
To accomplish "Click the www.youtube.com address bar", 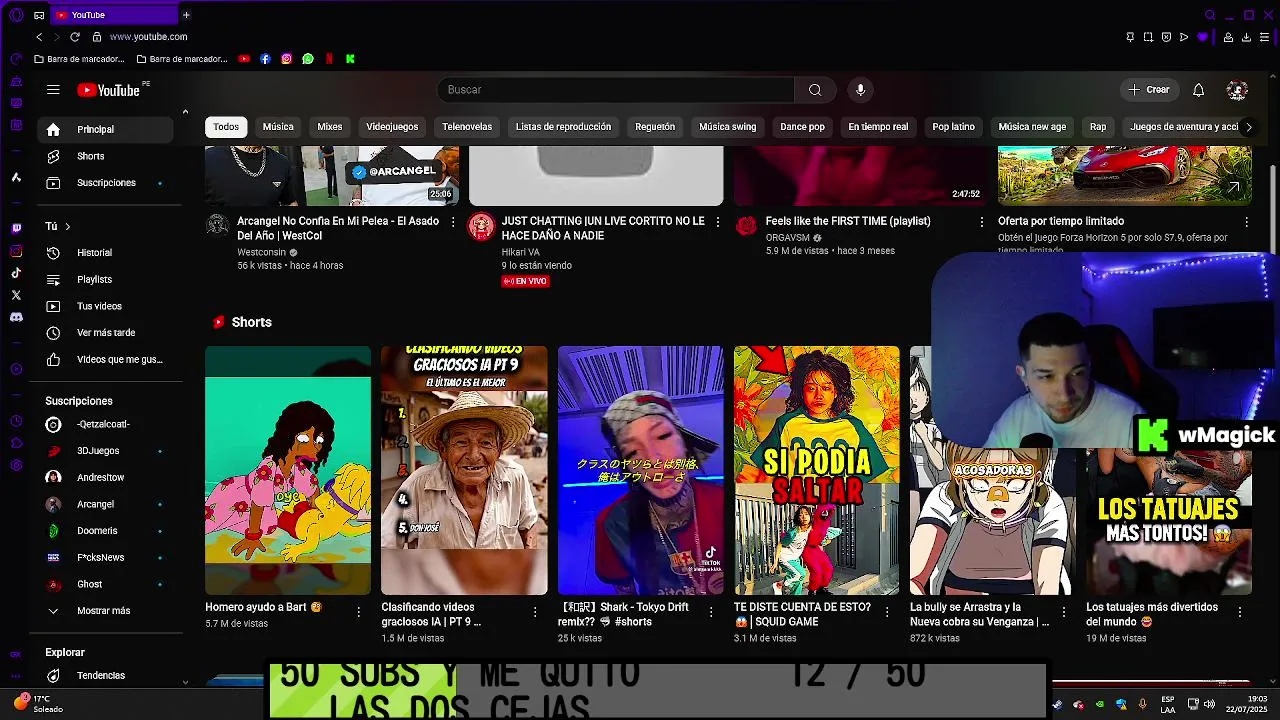I will point(149,37).
